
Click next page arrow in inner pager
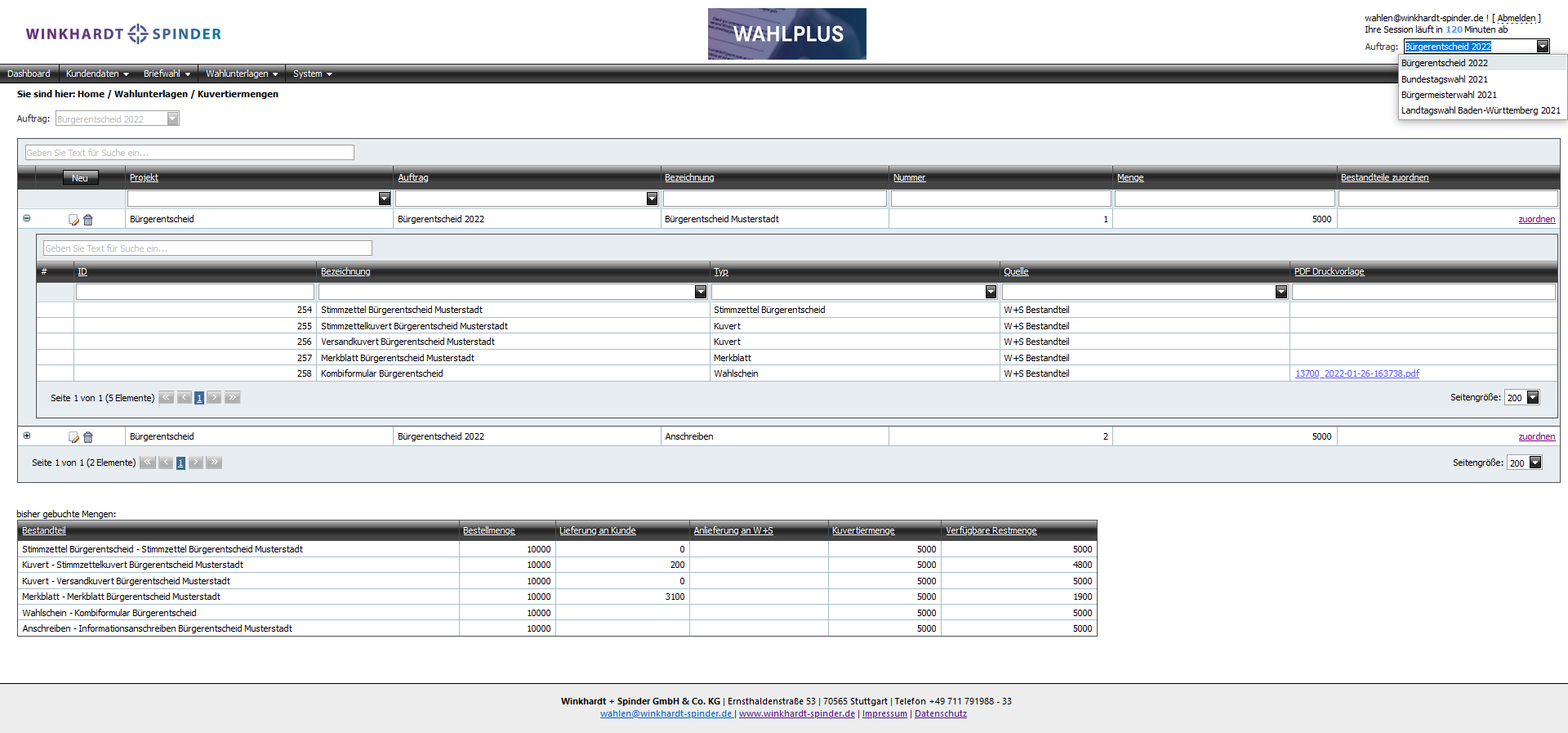(214, 398)
